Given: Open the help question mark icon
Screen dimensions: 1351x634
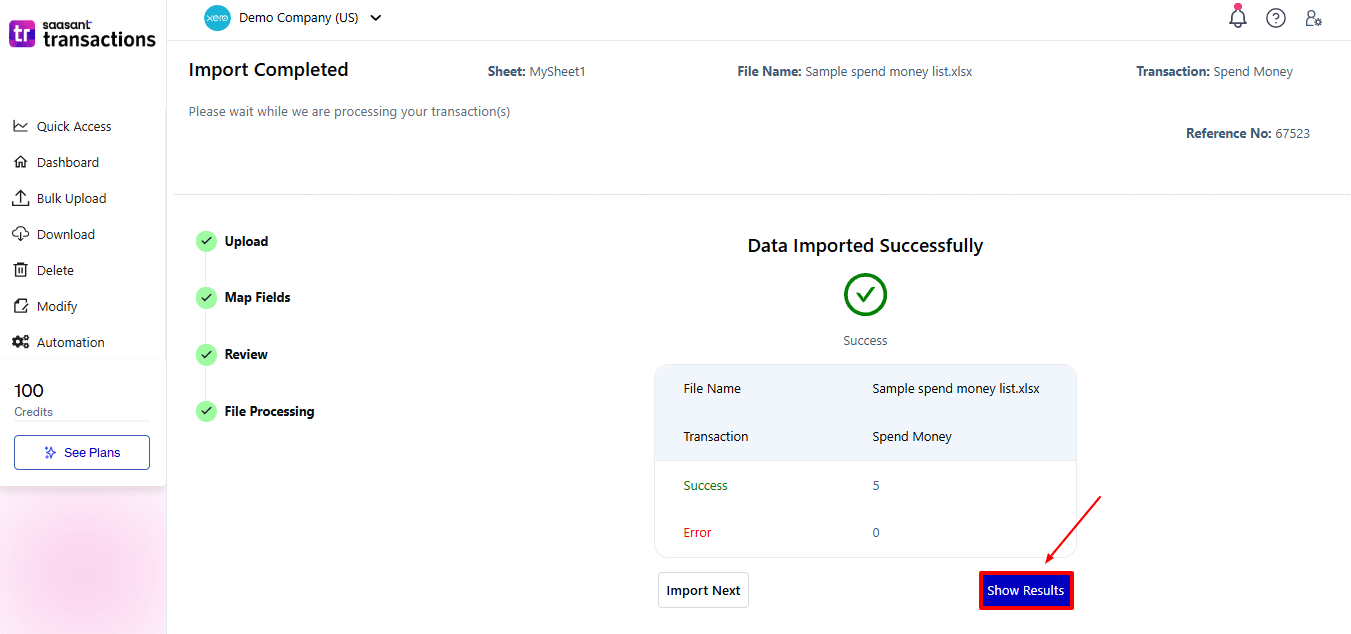Looking at the screenshot, I should 1276,18.
